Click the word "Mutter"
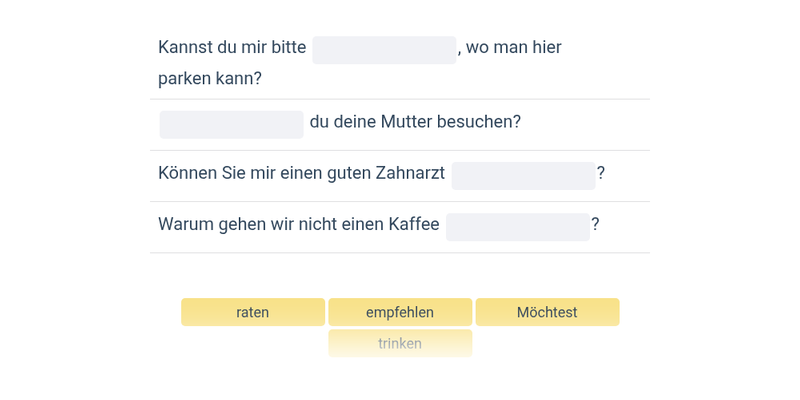 click(x=407, y=122)
